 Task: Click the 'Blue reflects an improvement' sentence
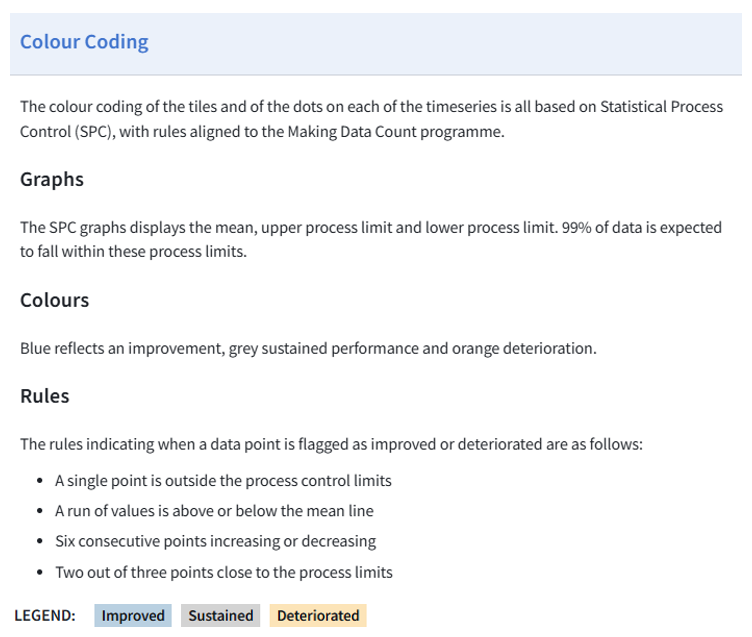pos(308,349)
